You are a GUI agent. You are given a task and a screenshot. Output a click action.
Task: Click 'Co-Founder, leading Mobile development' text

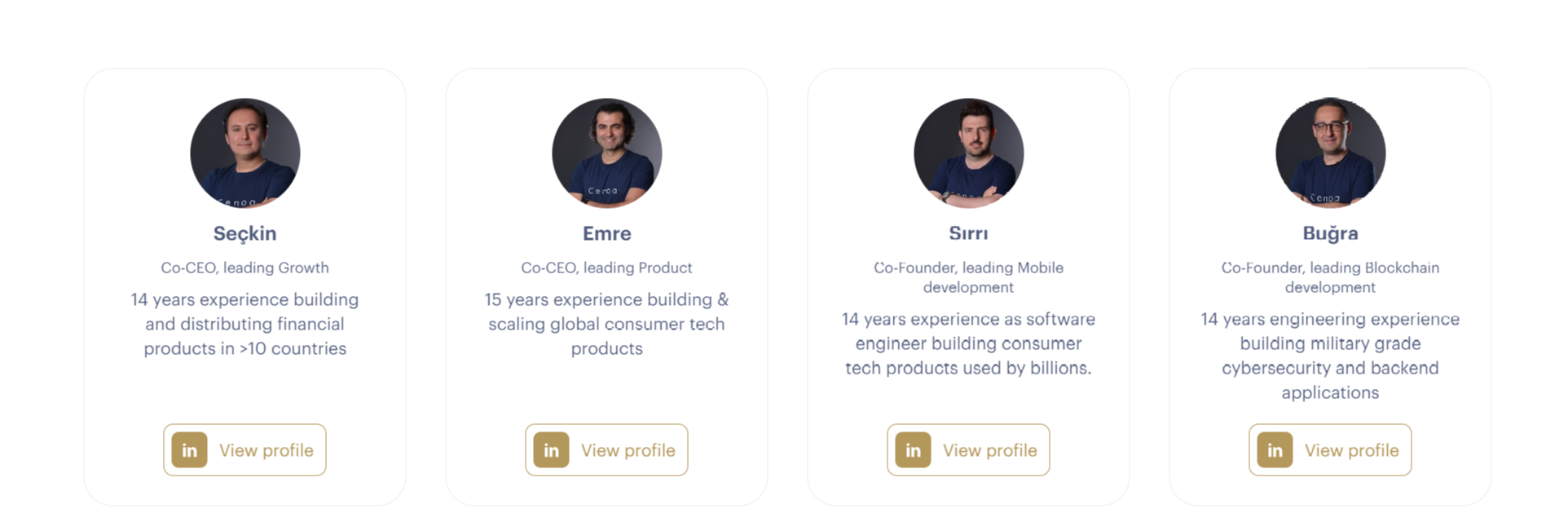[x=969, y=277]
